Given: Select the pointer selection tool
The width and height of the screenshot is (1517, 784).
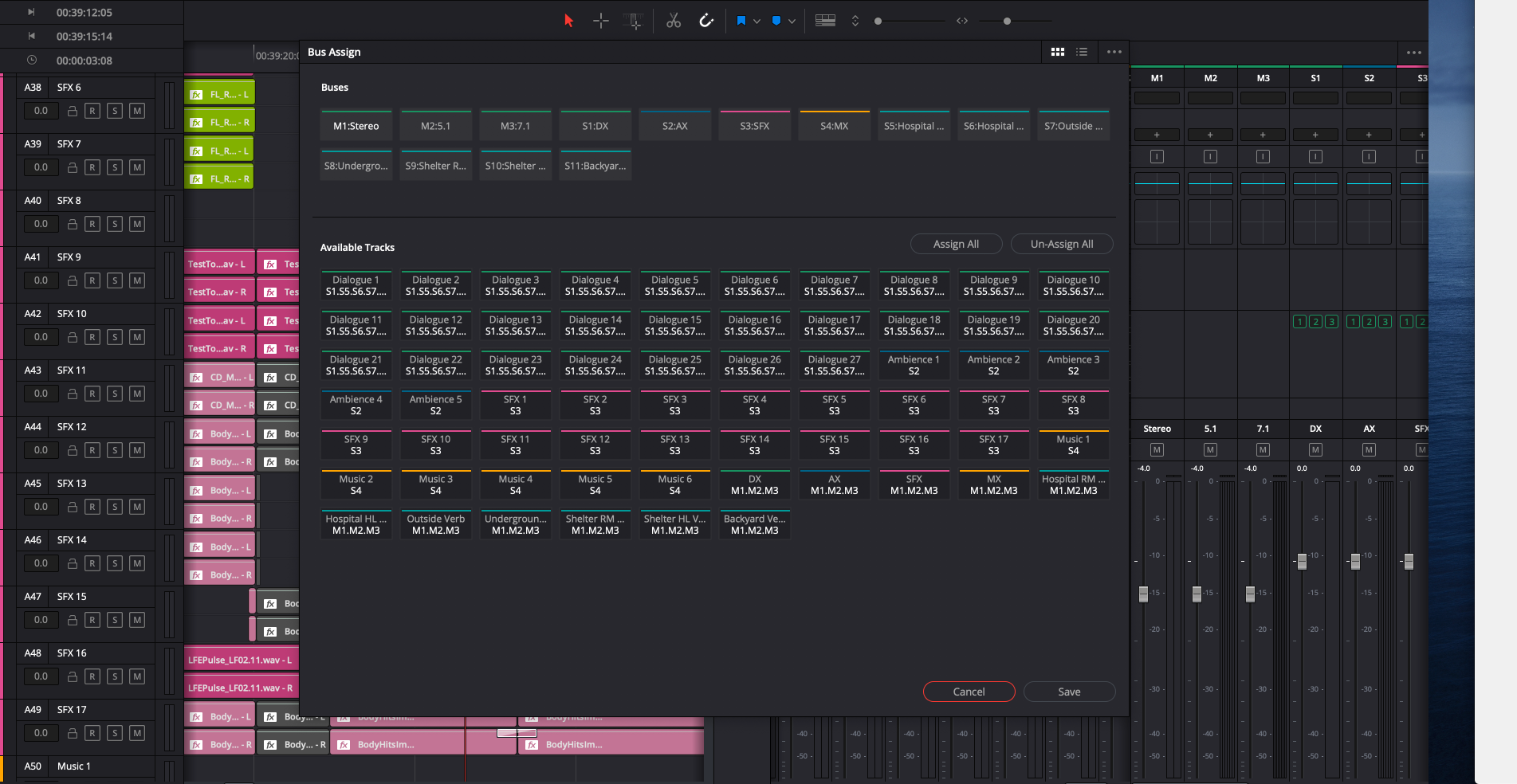Looking at the screenshot, I should pyautogui.click(x=568, y=21).
